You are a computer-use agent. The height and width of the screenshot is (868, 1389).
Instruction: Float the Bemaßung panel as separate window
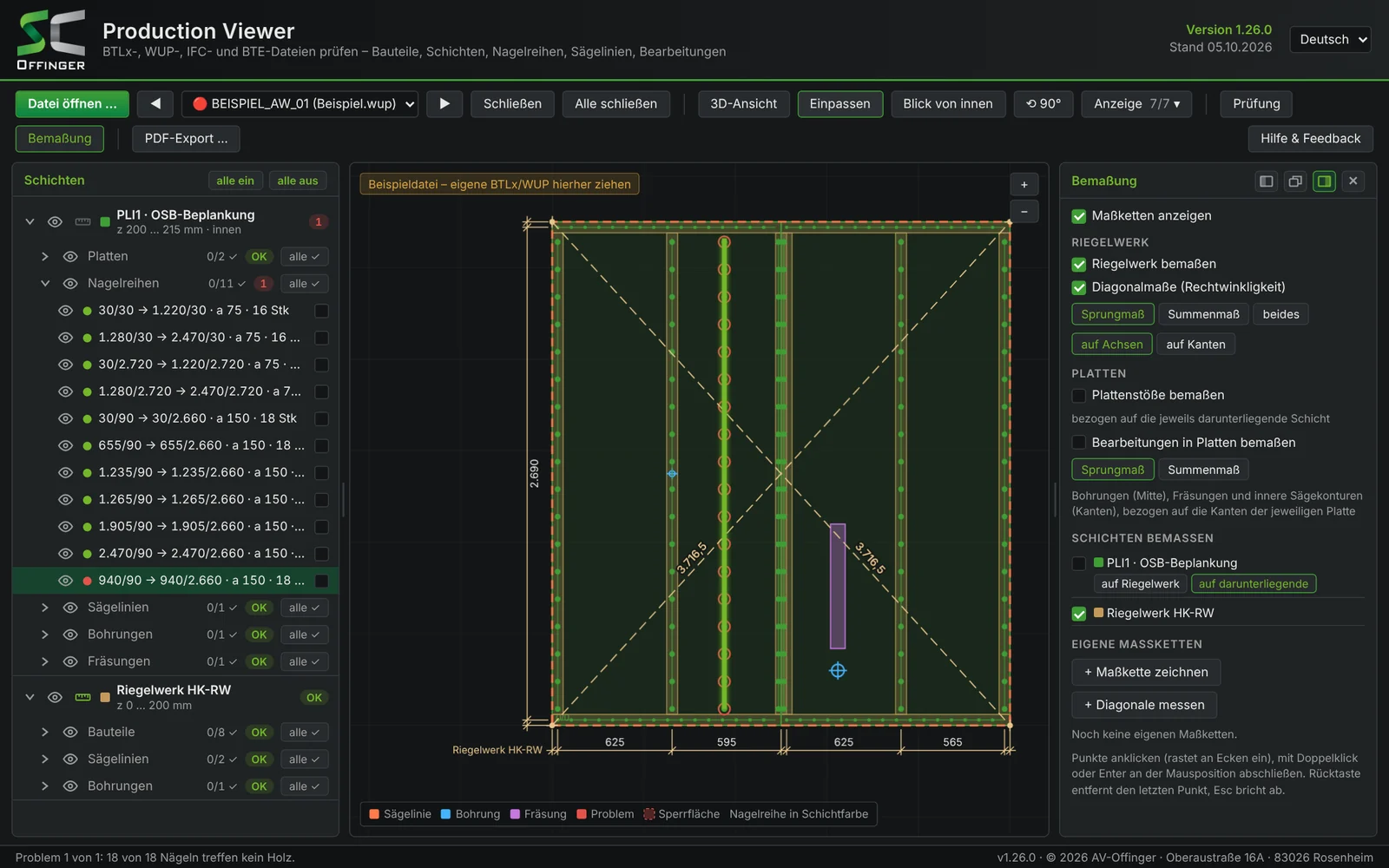(x=1295, y=181)
